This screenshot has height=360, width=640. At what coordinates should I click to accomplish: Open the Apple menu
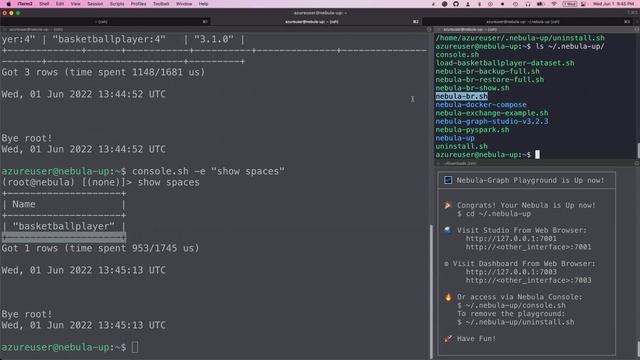pyautogui.click(x=9, y=4)
